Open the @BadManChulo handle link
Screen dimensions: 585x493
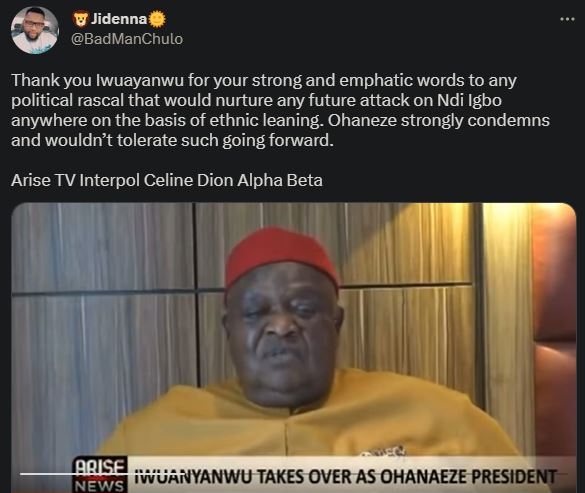coord(127,39)
